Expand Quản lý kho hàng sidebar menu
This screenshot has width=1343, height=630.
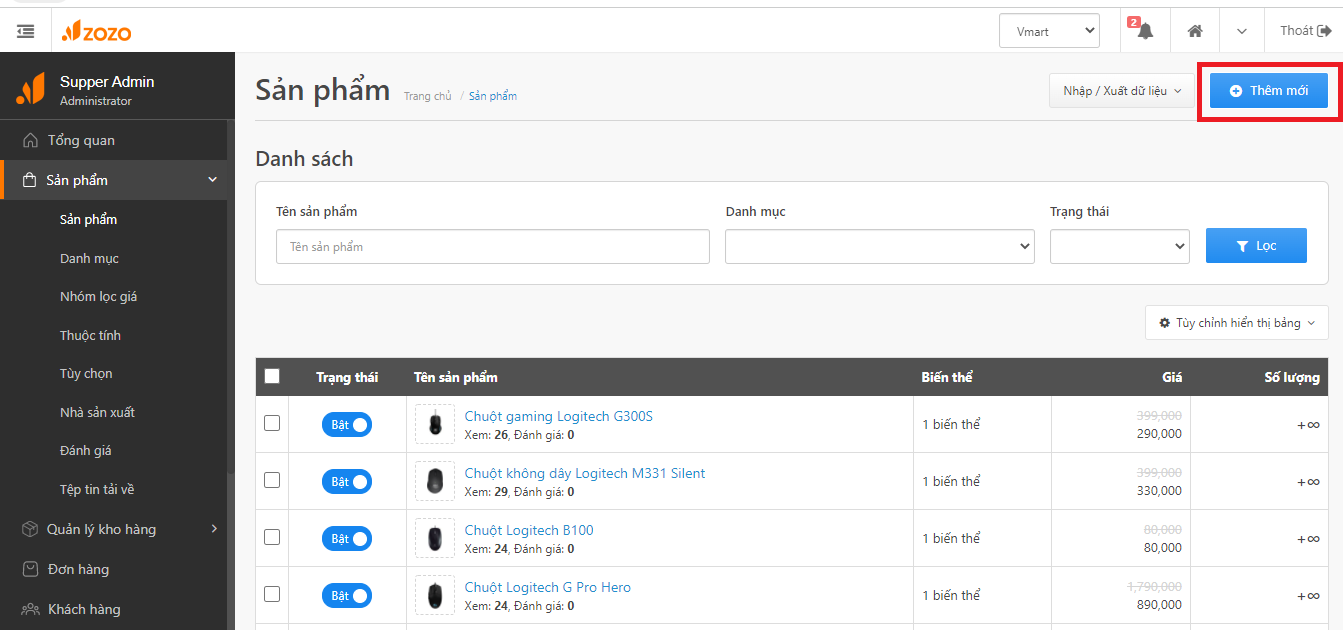point(113,529)
